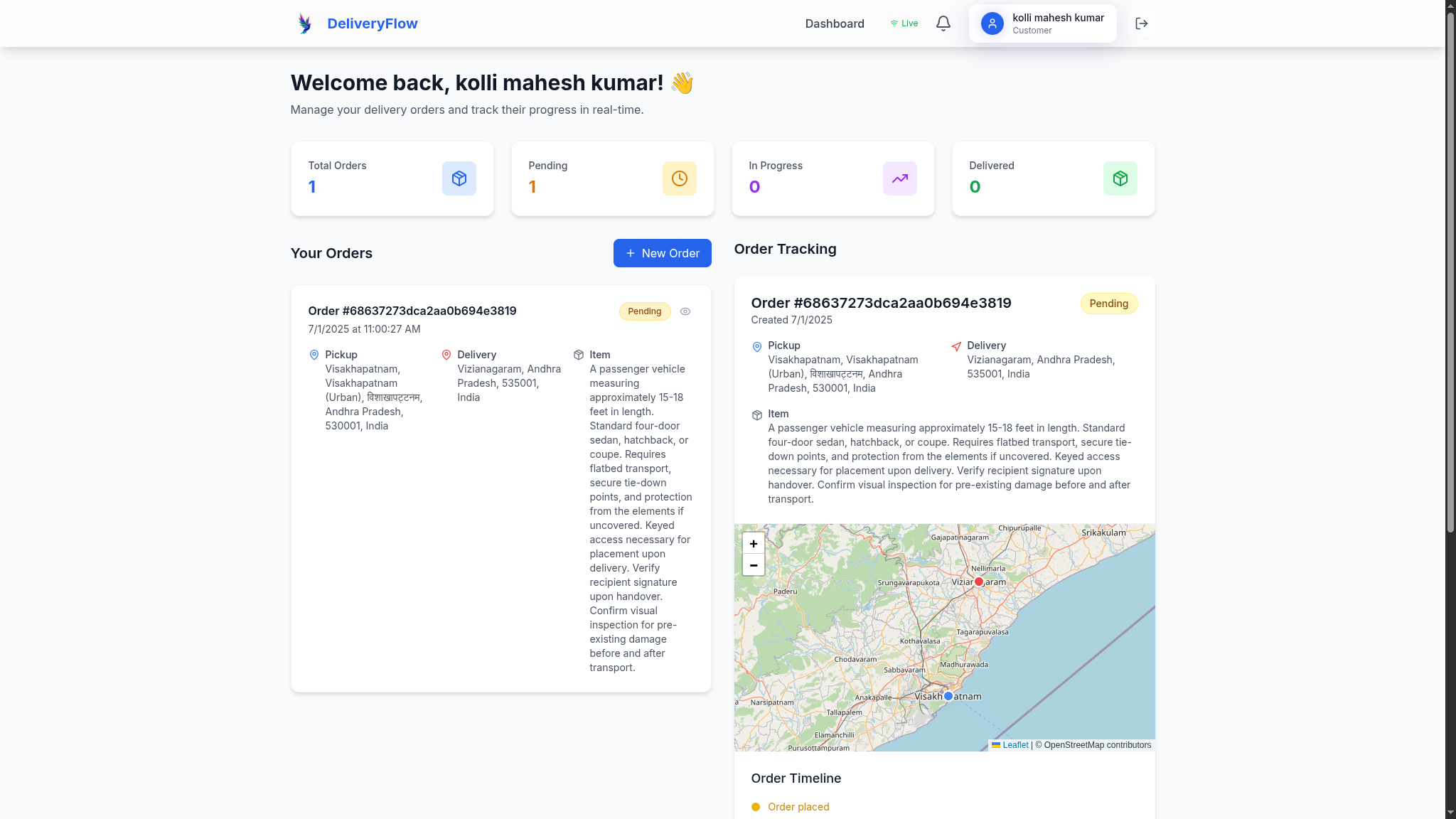Create a New Order
This screenshot has height=819, width=1456.
click(662, 253)
